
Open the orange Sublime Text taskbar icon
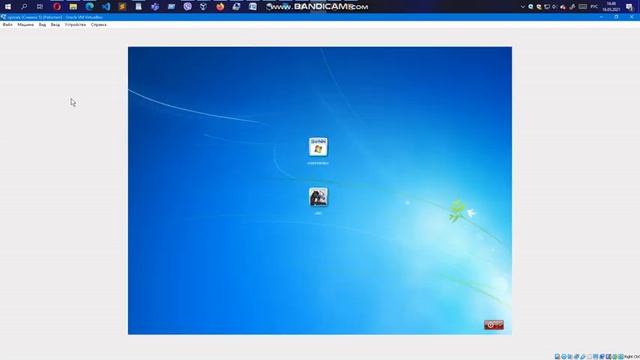(x=122, y=7)
